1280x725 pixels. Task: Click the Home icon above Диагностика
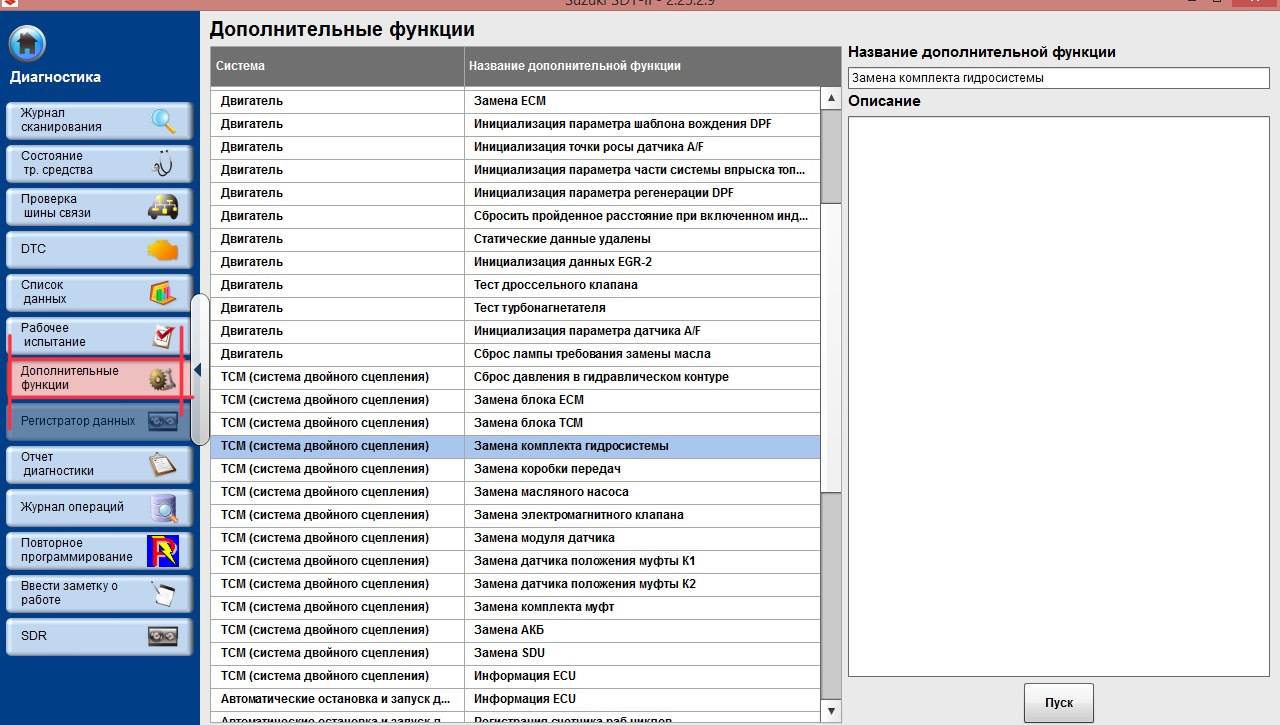pos(28,44)
